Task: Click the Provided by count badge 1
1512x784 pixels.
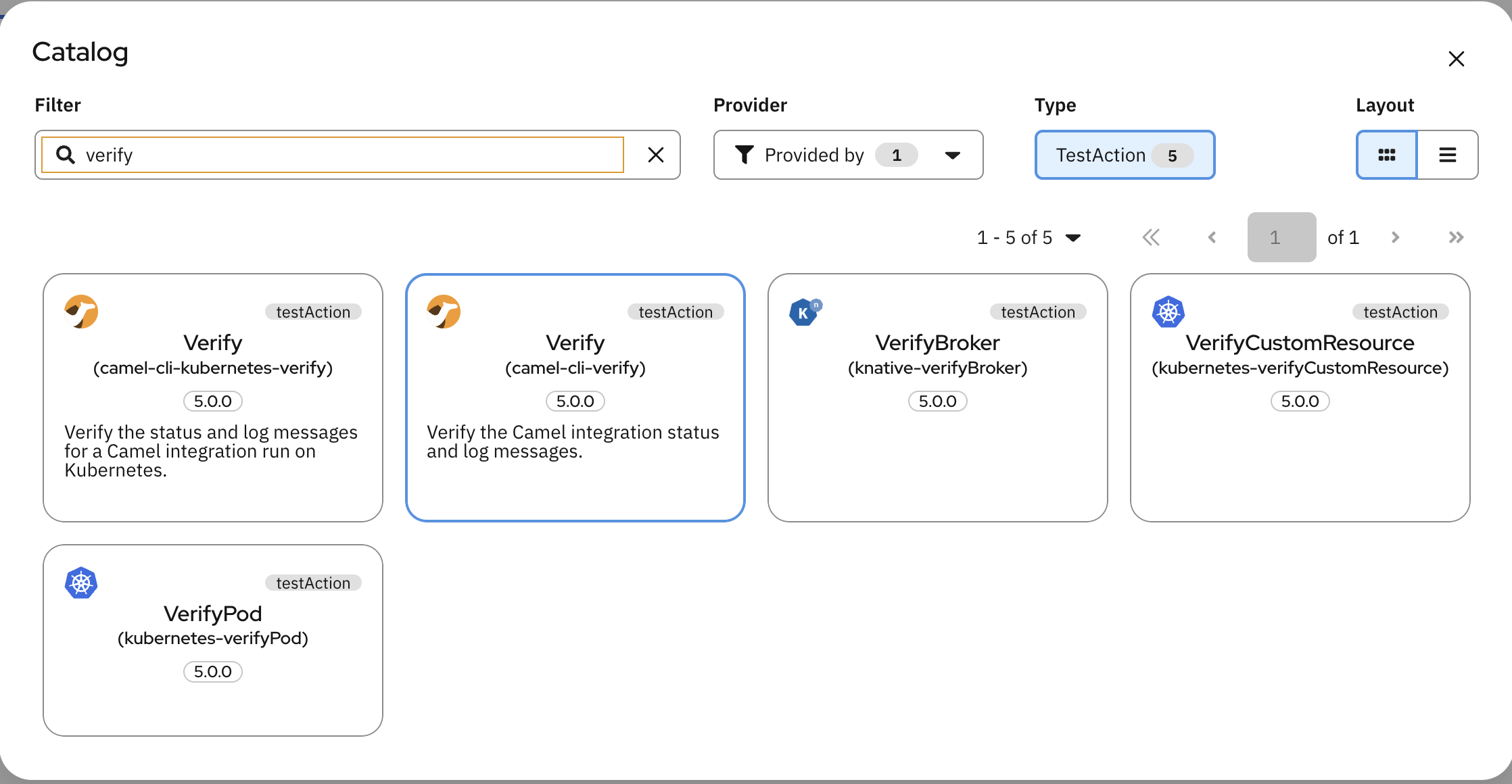Action: (x=897, y=155)
